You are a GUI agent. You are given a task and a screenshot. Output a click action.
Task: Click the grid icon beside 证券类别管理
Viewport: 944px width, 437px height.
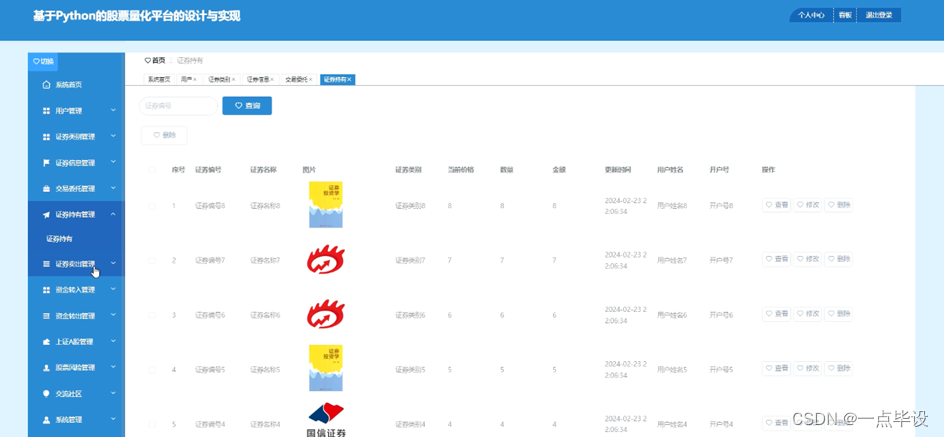[46, 137]
